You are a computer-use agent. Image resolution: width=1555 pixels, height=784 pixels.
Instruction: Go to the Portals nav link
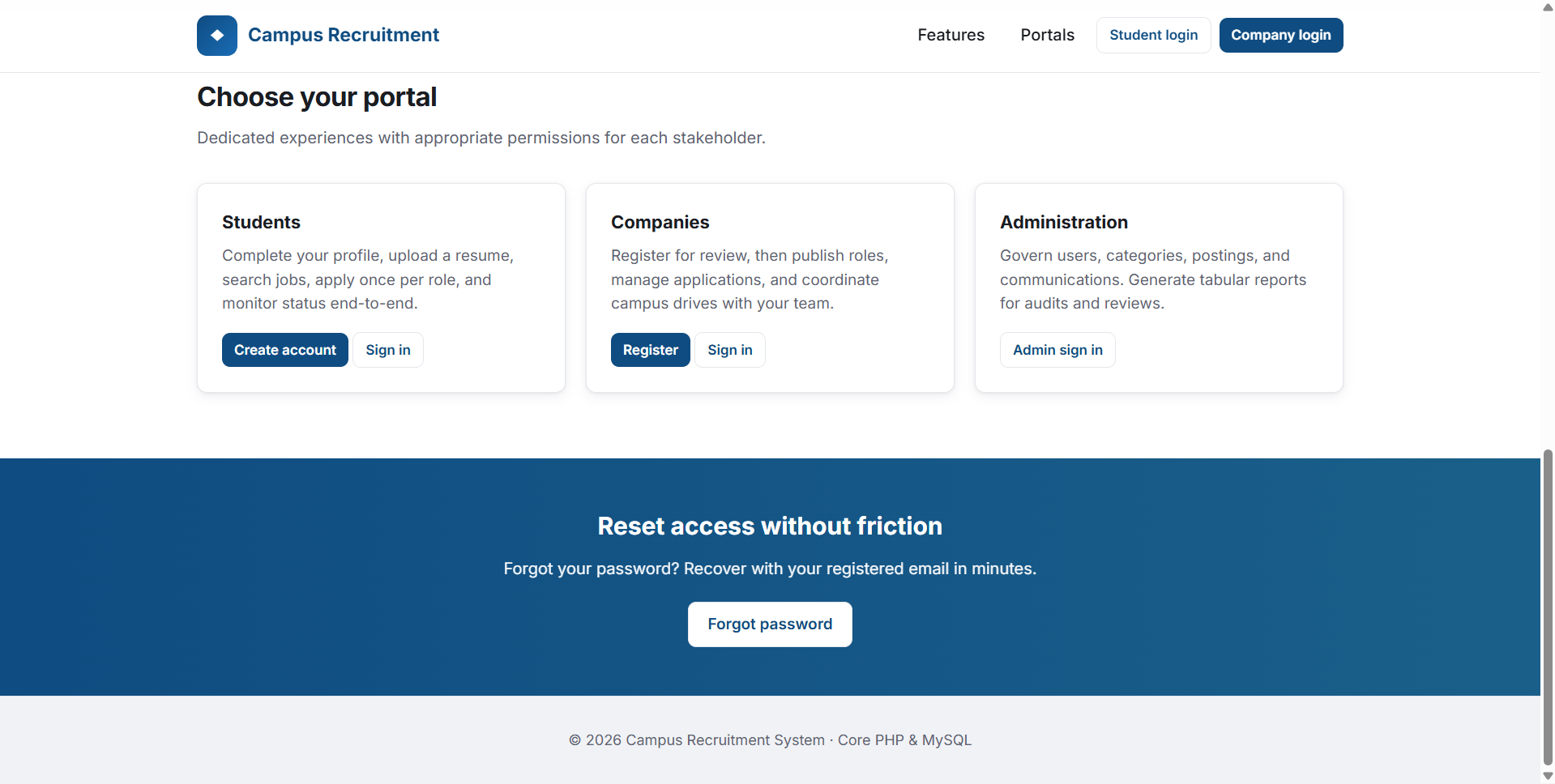click(1047, 35)
